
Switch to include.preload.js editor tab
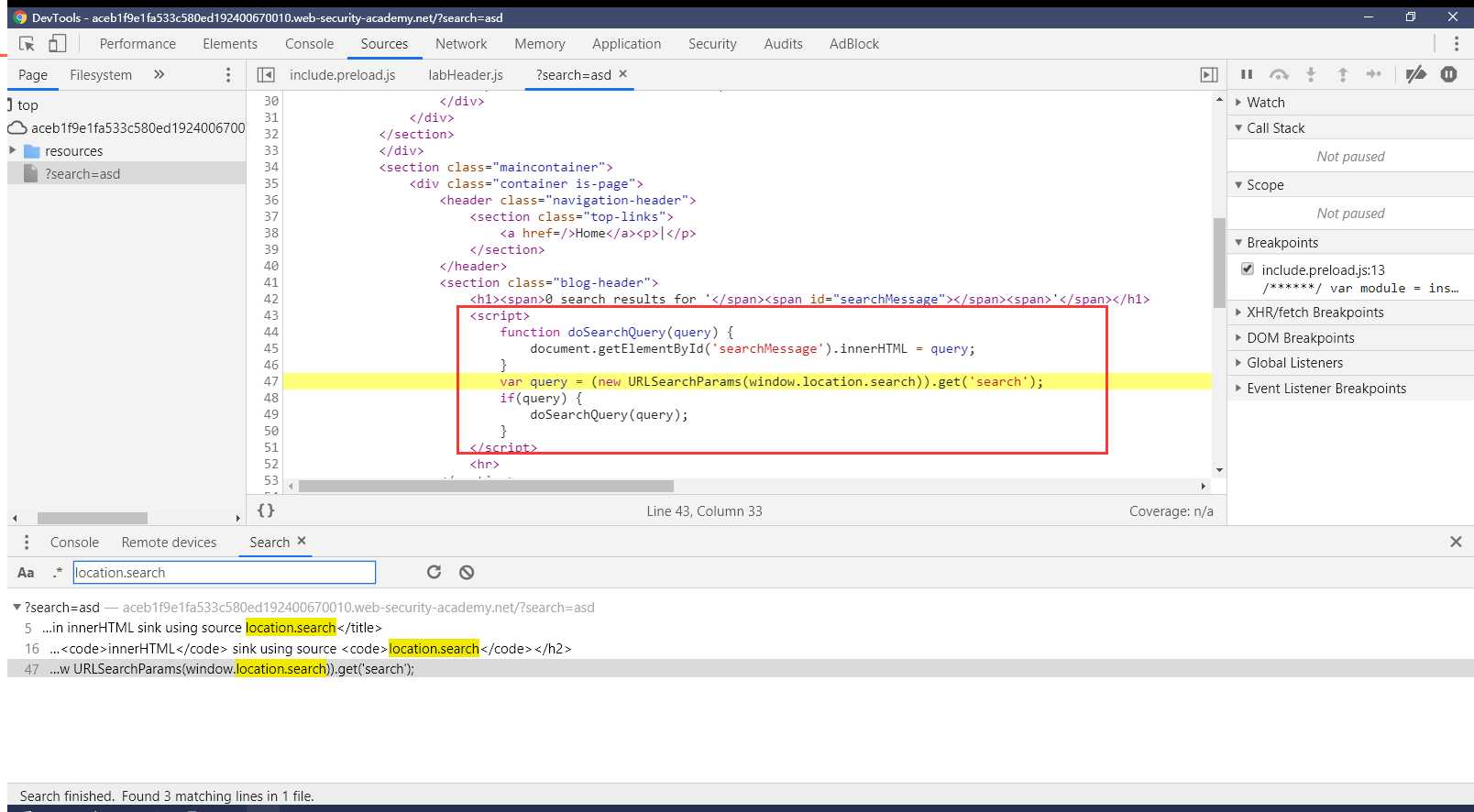coord(342,75)
